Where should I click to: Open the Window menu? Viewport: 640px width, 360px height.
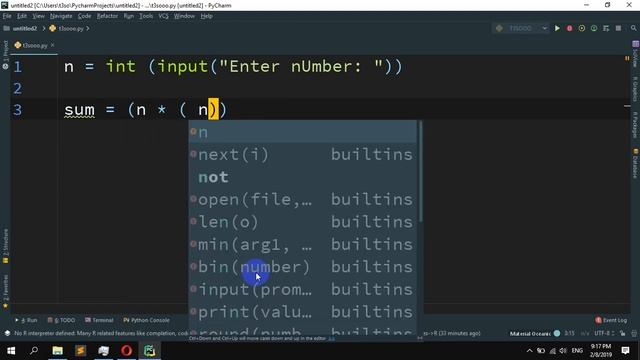tap(184, 16)
